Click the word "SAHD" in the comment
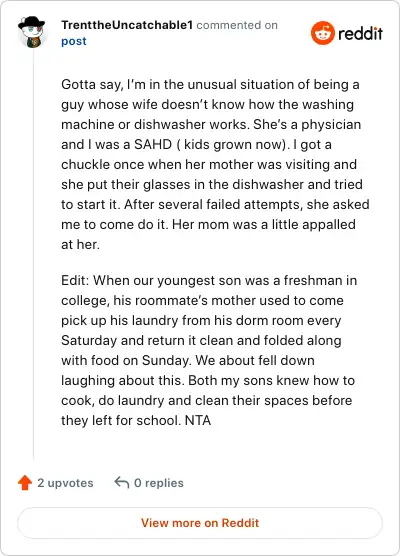This screenshot has height=556, width=400. (x=153, y=145)
